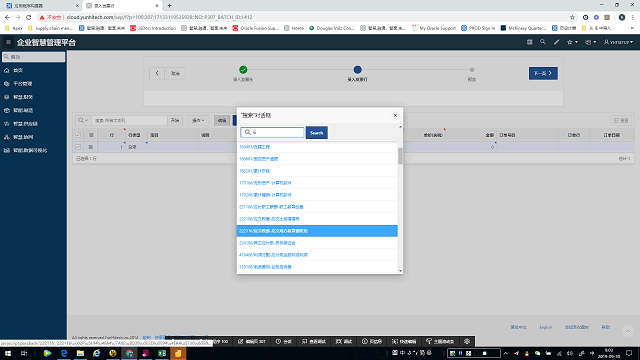The height and width of the screenshot is (360, 640).
Task: Bookmark this page with star icon
Action: 572,17
